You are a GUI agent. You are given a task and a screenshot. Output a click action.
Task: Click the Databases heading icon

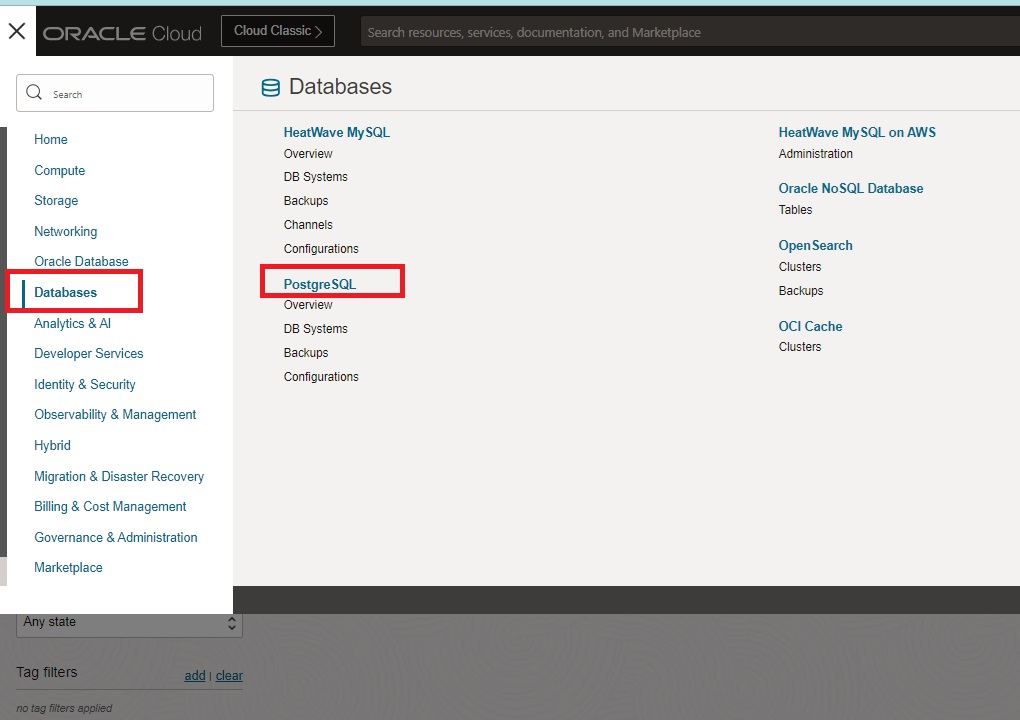point(271,87)
